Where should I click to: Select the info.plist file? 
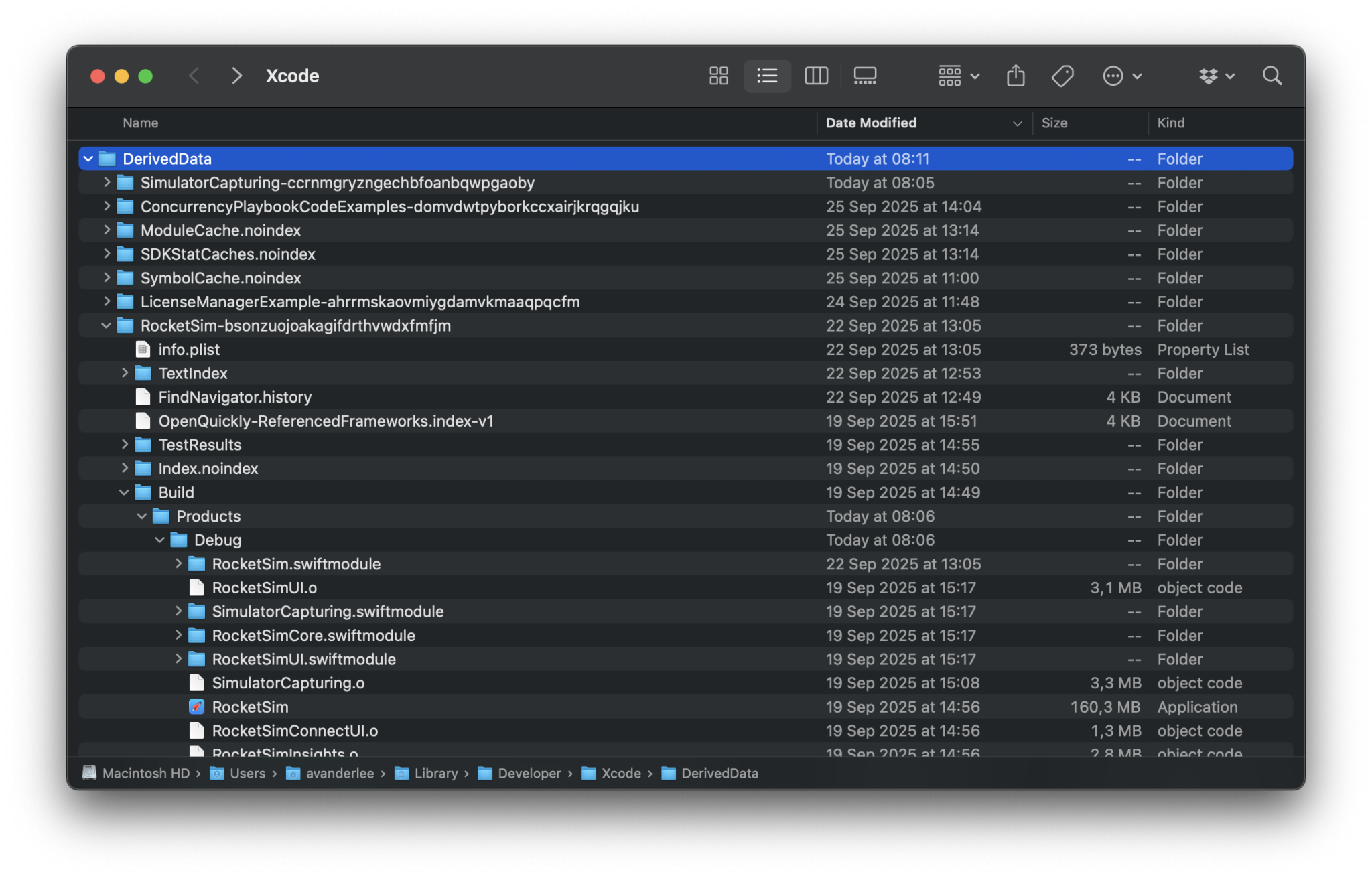pyautogui.click(x=189, y=349)
